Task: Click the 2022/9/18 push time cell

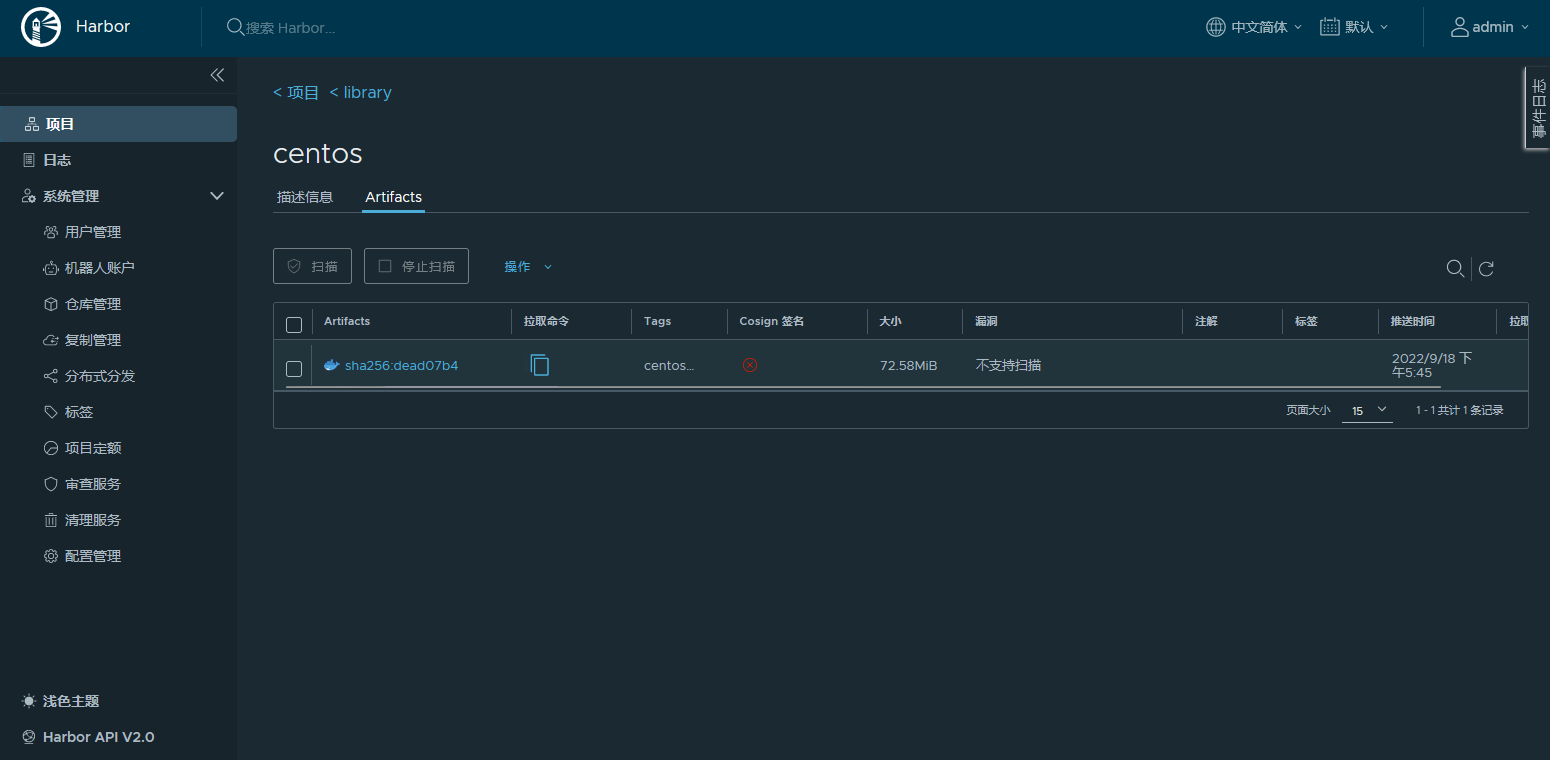Action: click(1432, 365)
